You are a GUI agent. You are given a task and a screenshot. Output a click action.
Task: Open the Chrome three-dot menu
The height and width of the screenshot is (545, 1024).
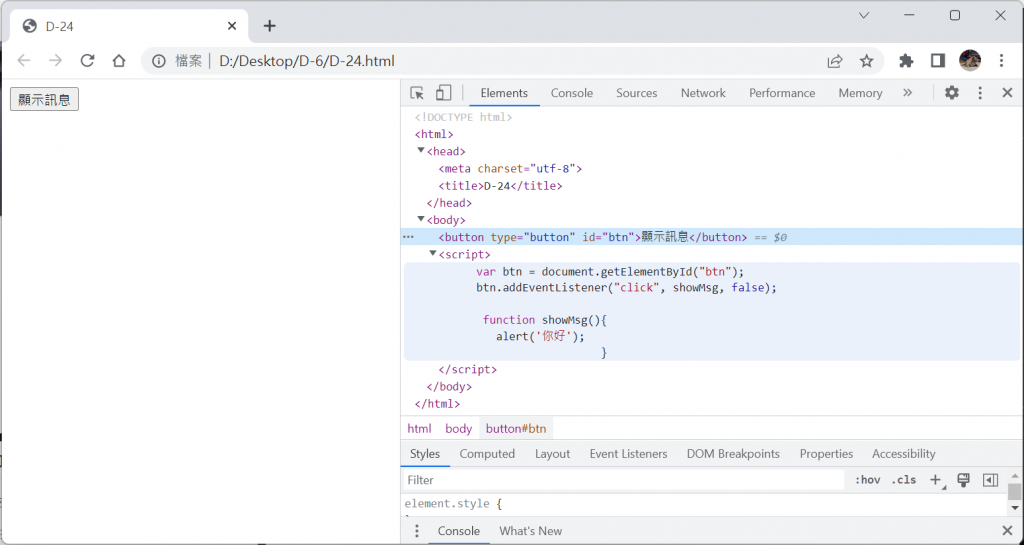[1001, 61]
